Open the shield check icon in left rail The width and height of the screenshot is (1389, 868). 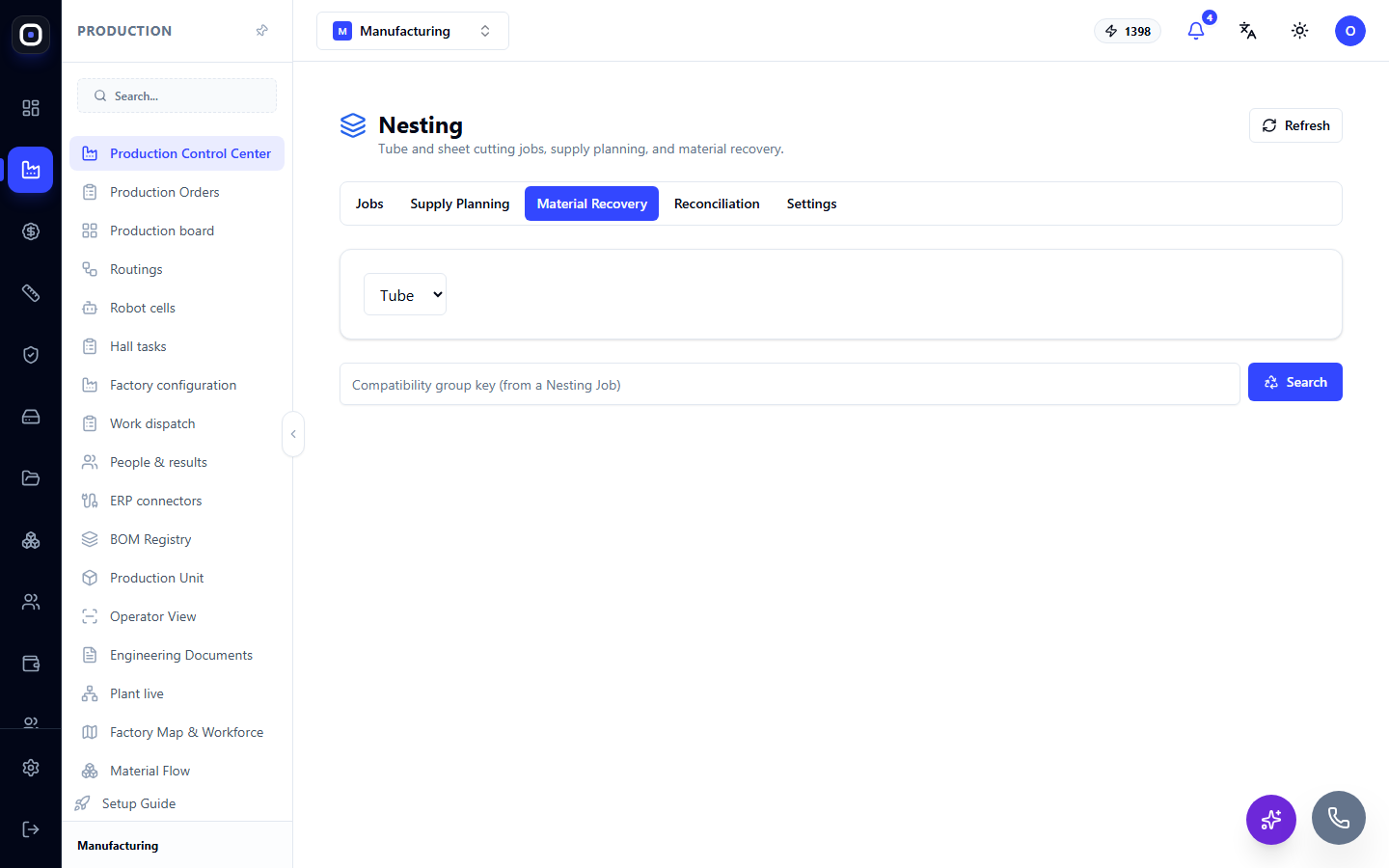click(x=31, y=355)
